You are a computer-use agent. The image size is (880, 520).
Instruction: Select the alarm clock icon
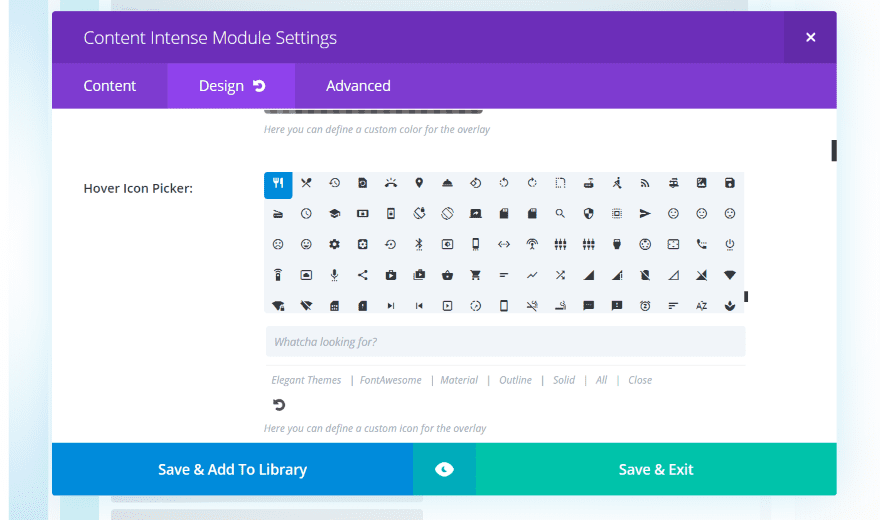point(645,305)
